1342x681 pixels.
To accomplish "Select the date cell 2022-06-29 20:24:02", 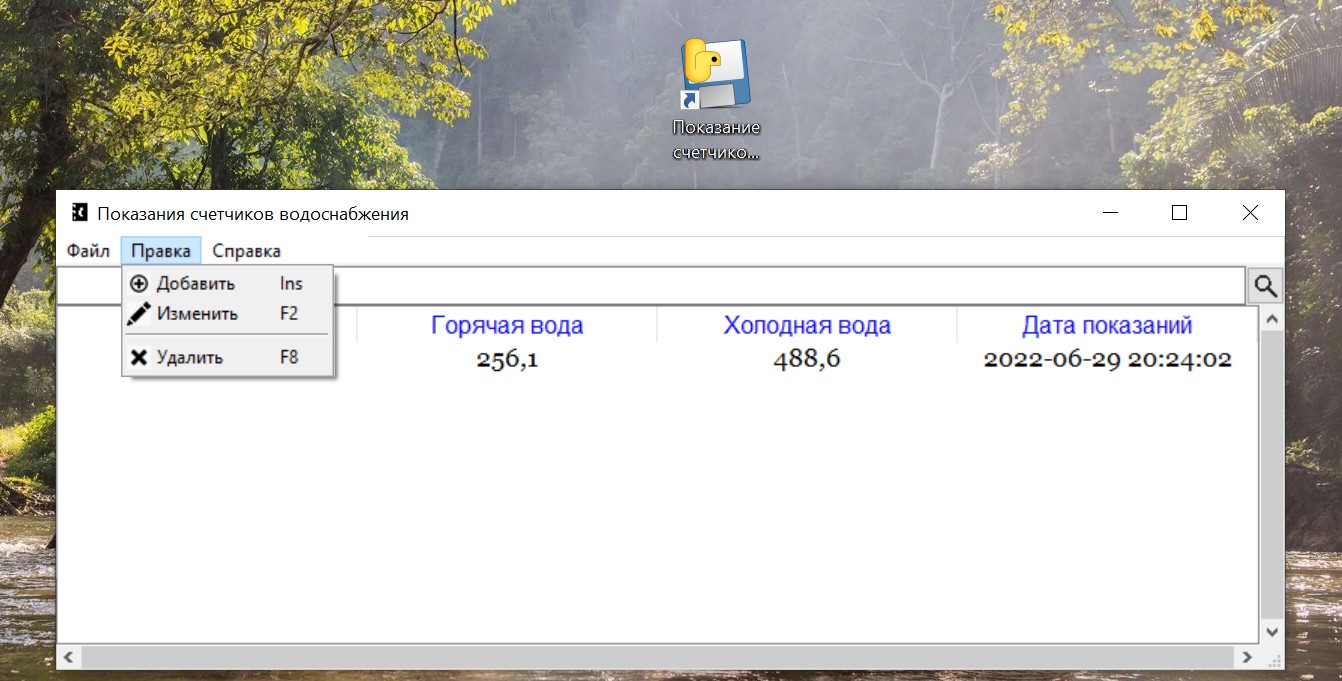I will (x=1107, y=359).
